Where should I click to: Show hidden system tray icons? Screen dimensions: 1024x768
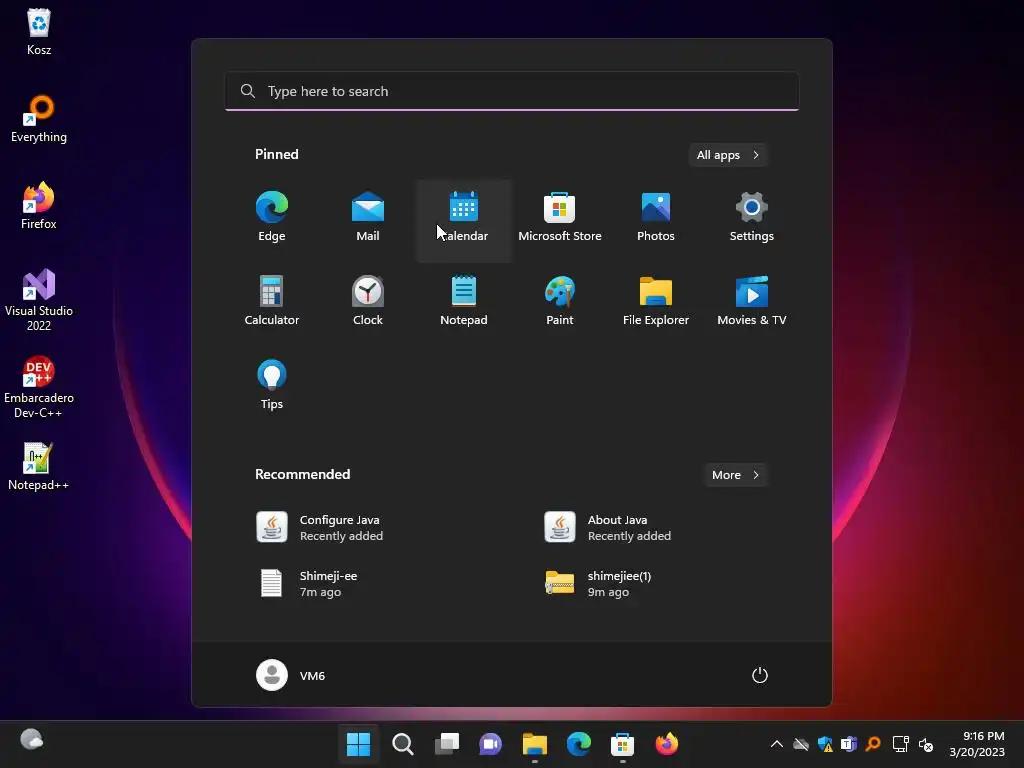coord(776,744)
